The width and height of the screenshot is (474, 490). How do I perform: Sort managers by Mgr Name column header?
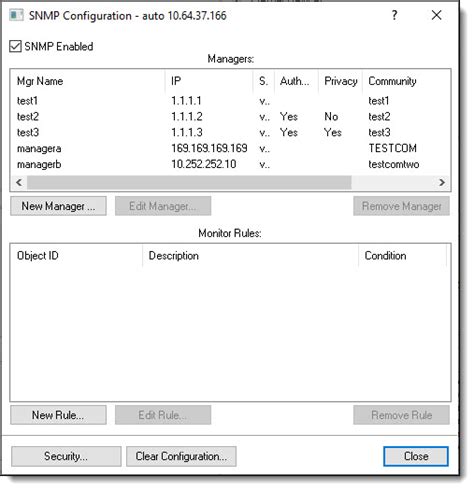tap(88, 81)
